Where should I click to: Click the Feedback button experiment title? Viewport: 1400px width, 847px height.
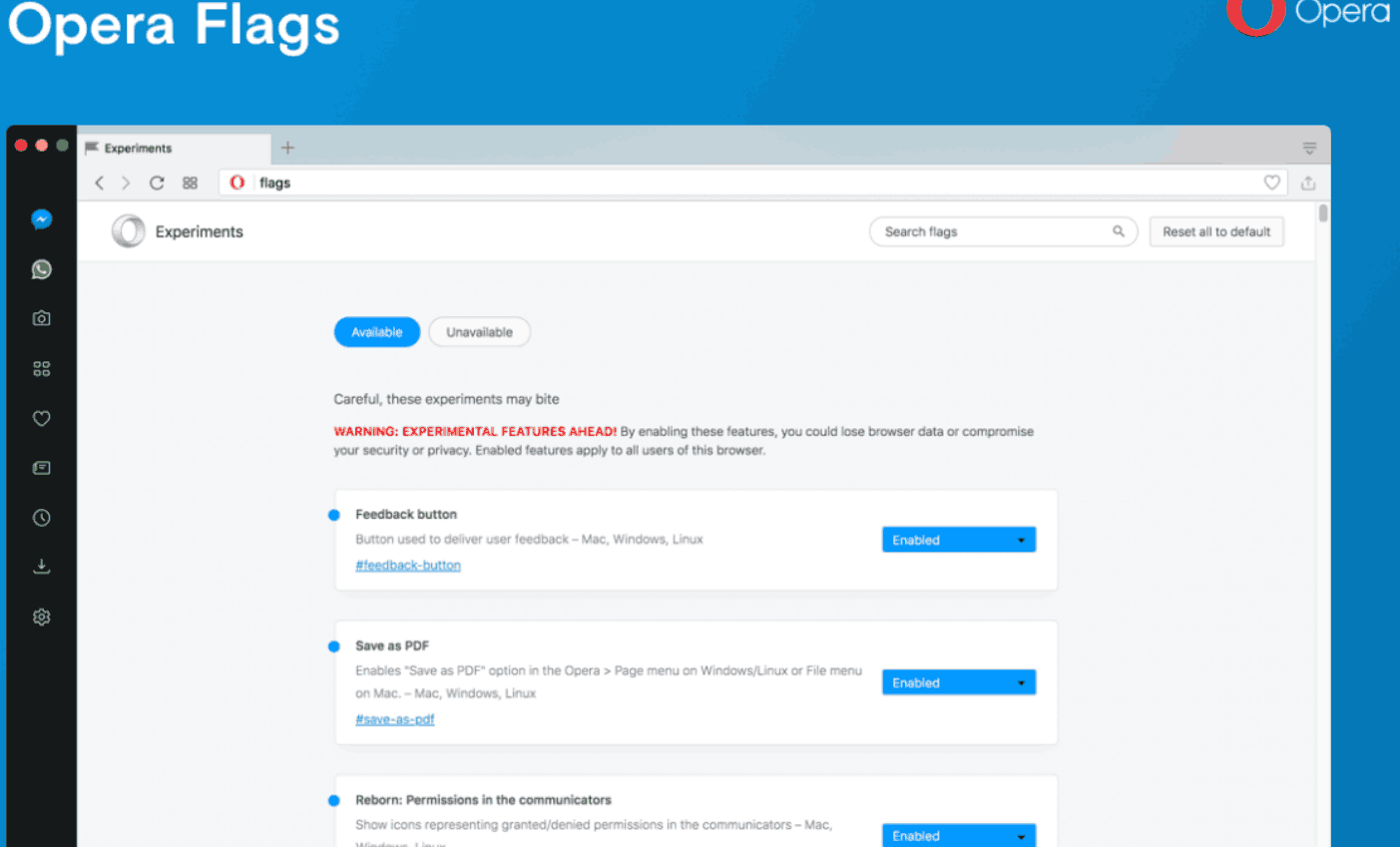pos(406,515)
